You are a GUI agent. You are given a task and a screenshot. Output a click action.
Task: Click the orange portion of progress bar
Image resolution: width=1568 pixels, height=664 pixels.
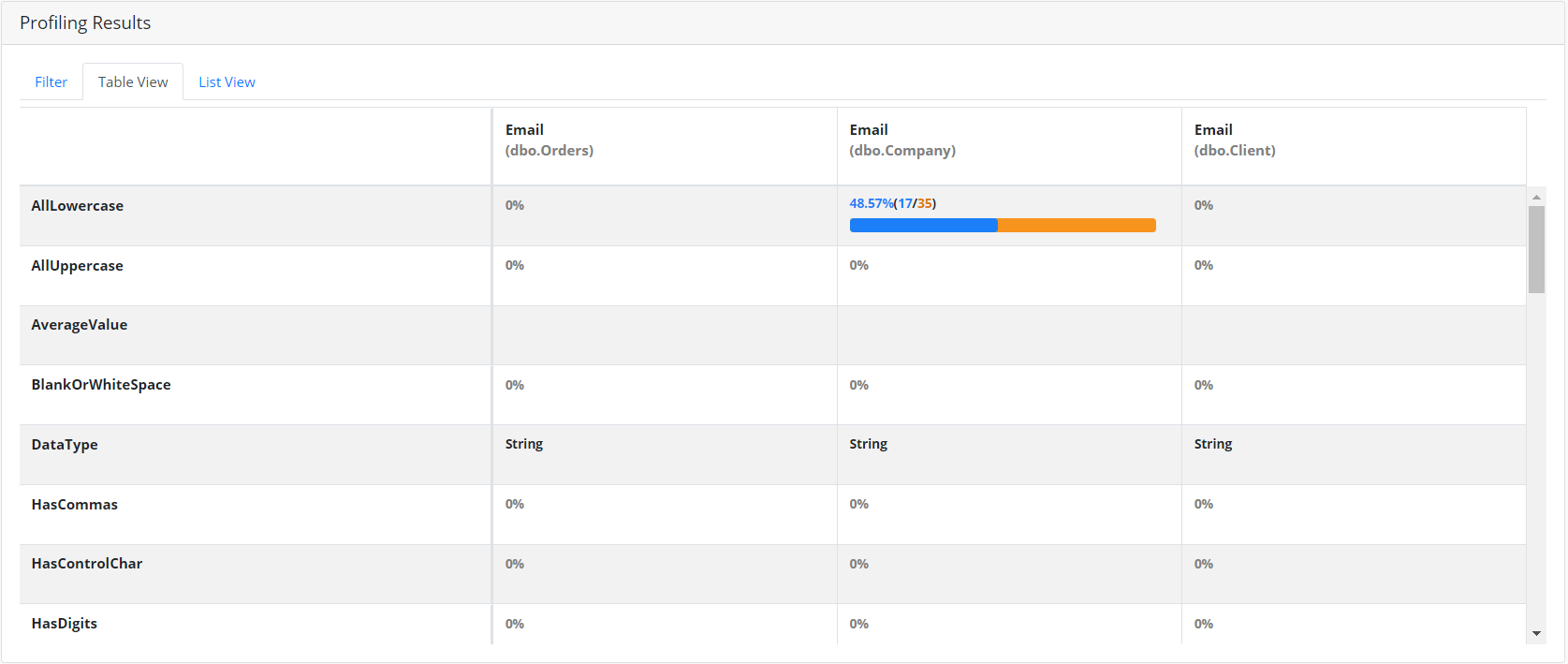[1077, 225]
